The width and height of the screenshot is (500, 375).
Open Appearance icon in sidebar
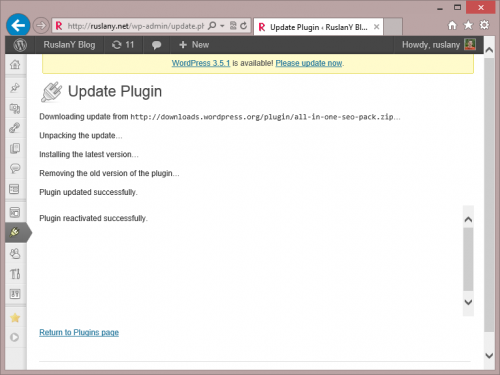tap(15, 212)
